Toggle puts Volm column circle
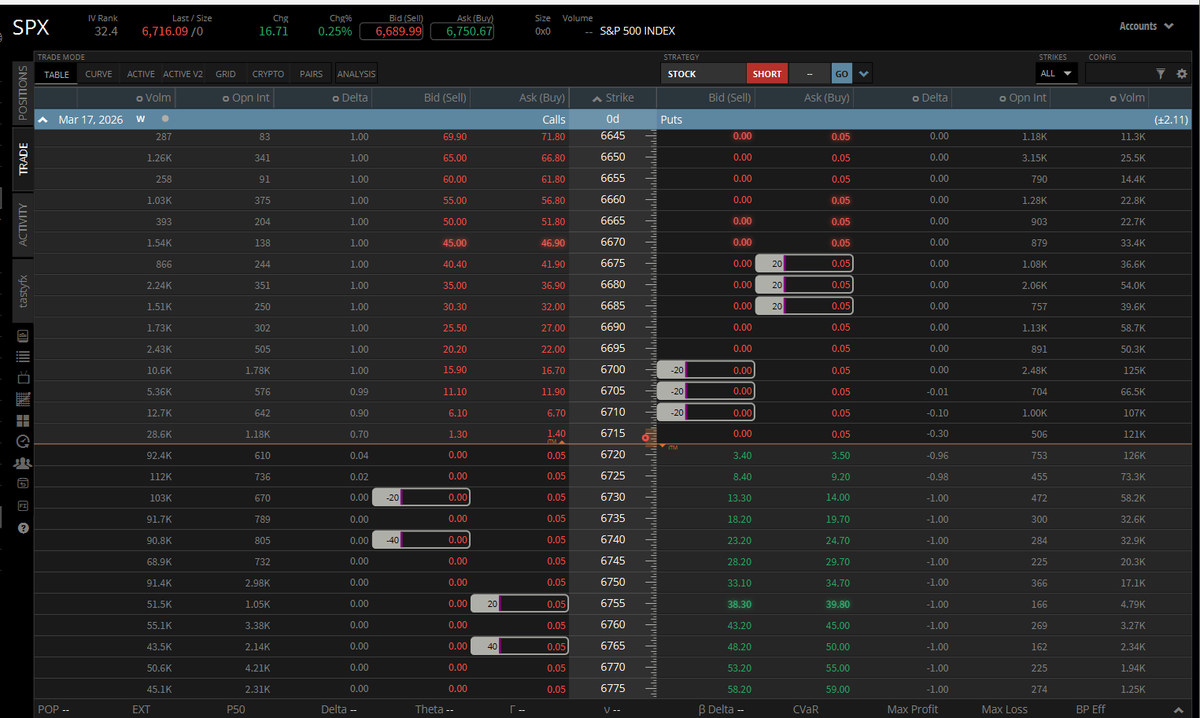1200x718 pixels. pyautogui.click(x=1113, y=98)
